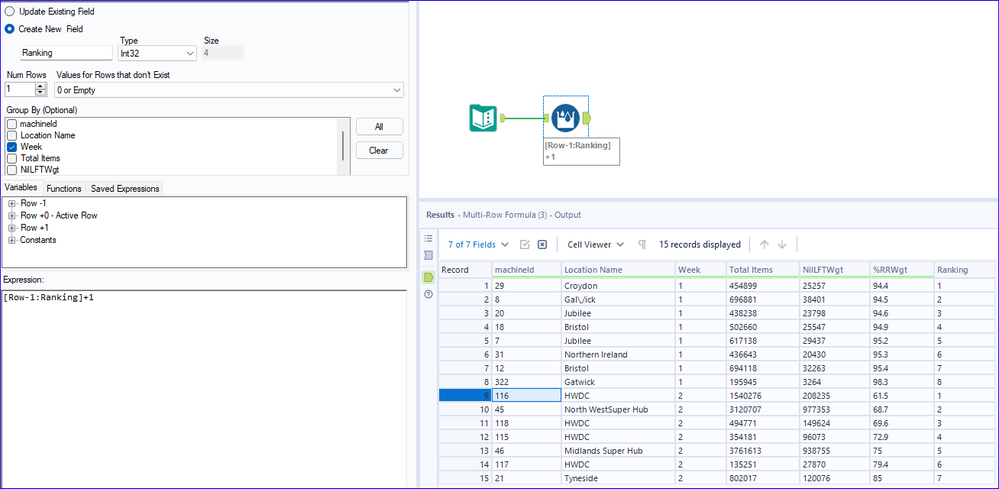
Task: Click the machineId column header
Action: [x=526, y=270]
